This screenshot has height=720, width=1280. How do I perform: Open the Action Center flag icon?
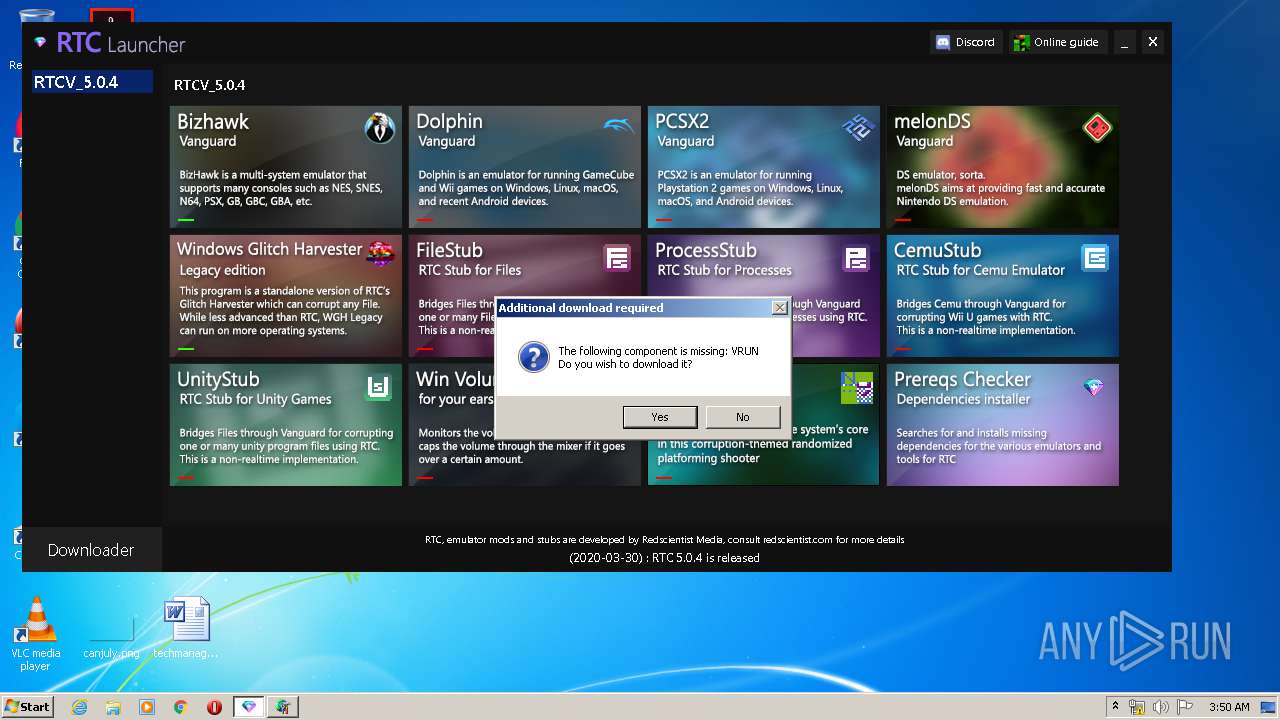pyautogui.click(x=1184, y=707)
